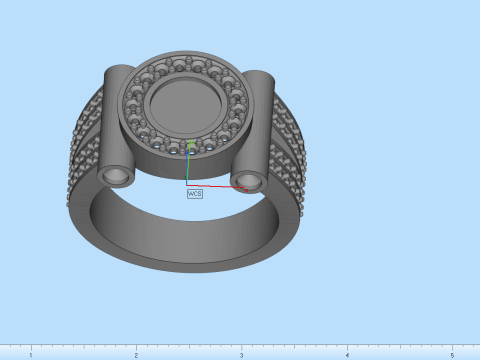The height and width of the screenshot is (360, 480).
Task: Click ruler mark labeled 2
Action: point(136,355)
